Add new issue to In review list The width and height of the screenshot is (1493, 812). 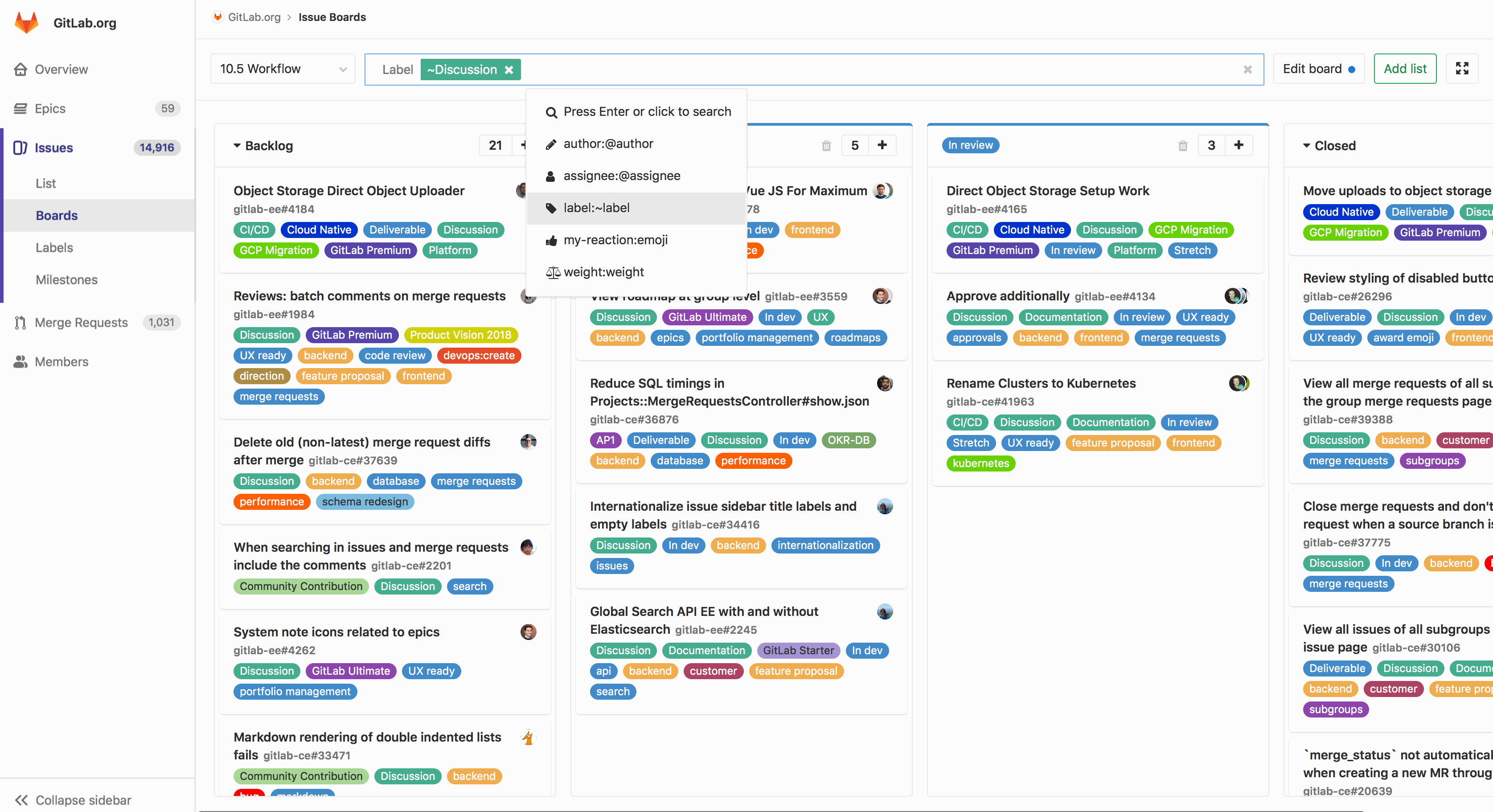1239,145
